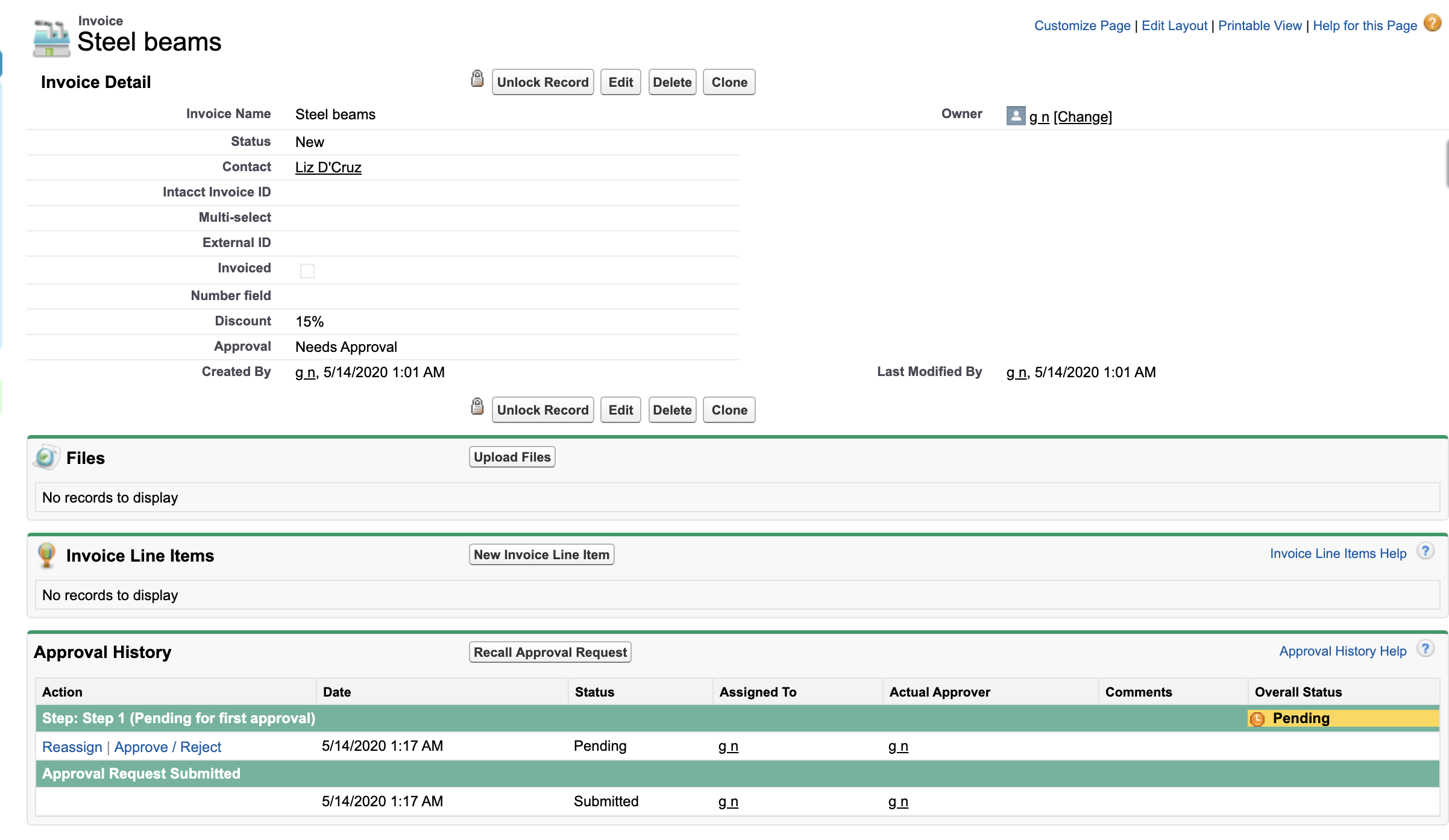Open the Approve / Reject link
This screenshot has width=1449, height=840.
tap(168, 747)
